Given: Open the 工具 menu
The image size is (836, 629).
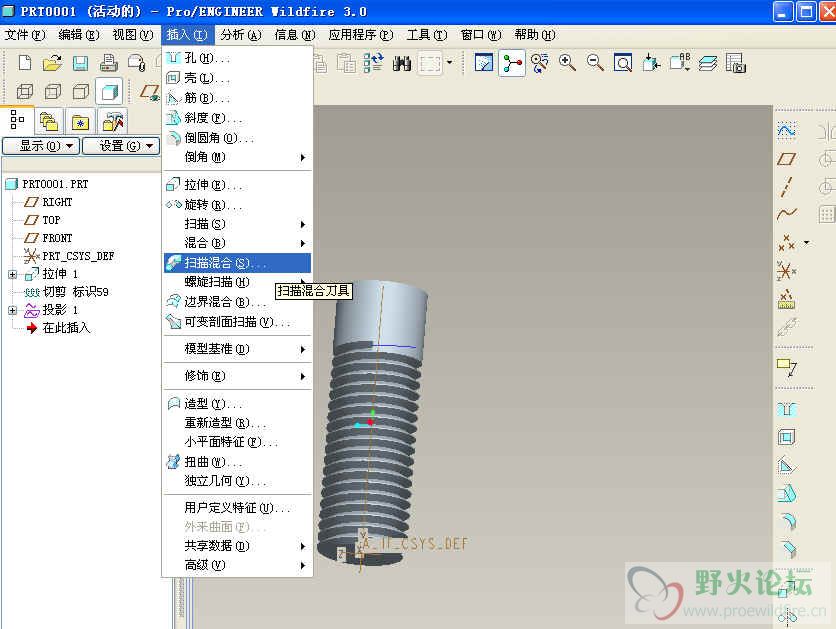Looking at the screenshot, I should coord(427,35).
